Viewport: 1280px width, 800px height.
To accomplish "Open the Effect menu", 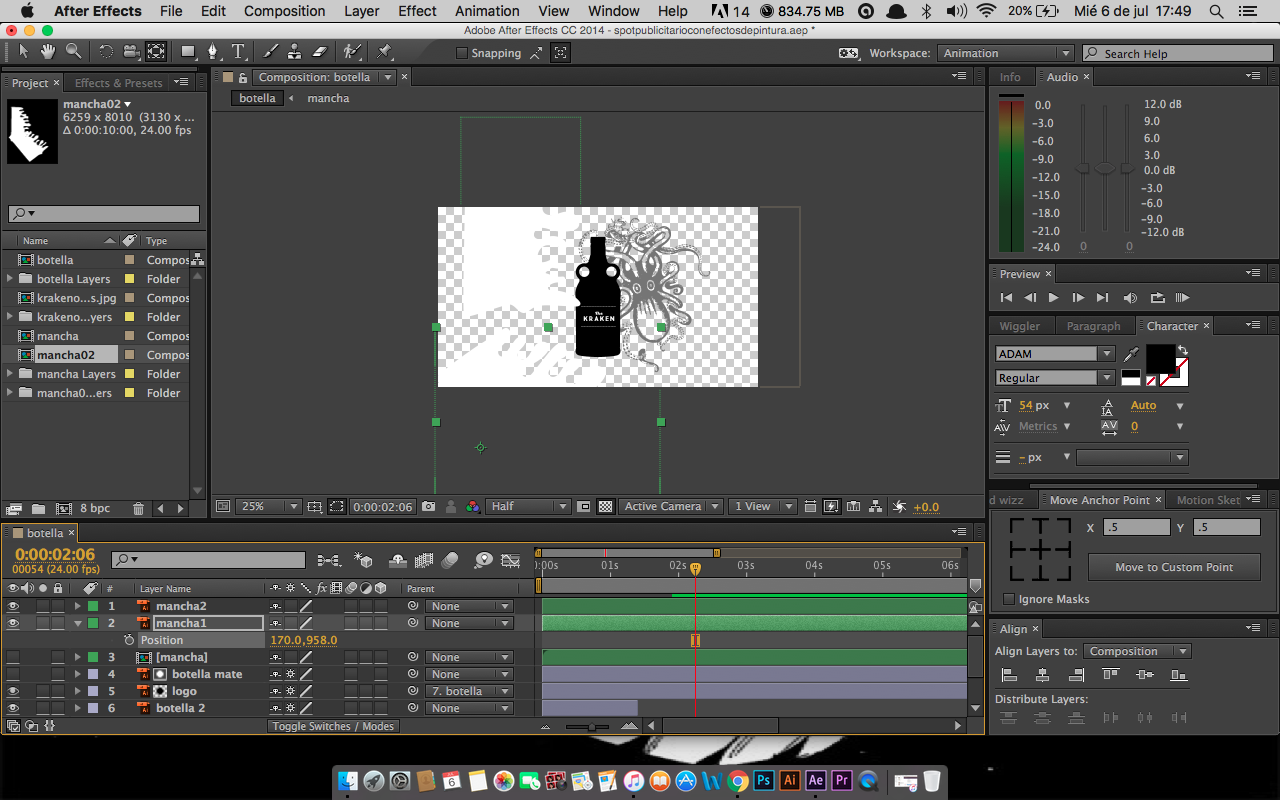I will coord(417,11).
